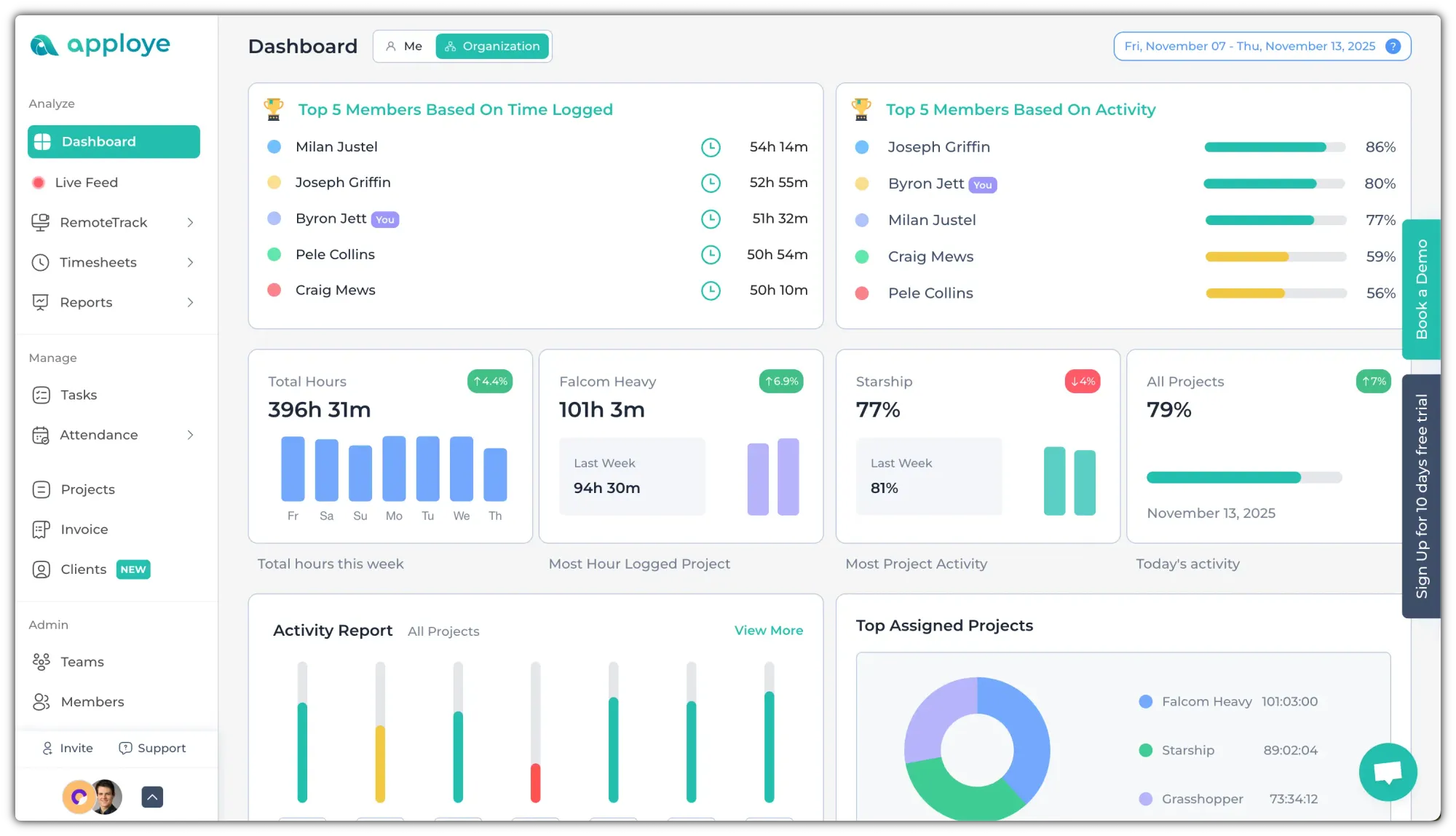Screen dimensions: 1456x836
Task: Click the Clients sidebar icon
Action: pos(41,569)
